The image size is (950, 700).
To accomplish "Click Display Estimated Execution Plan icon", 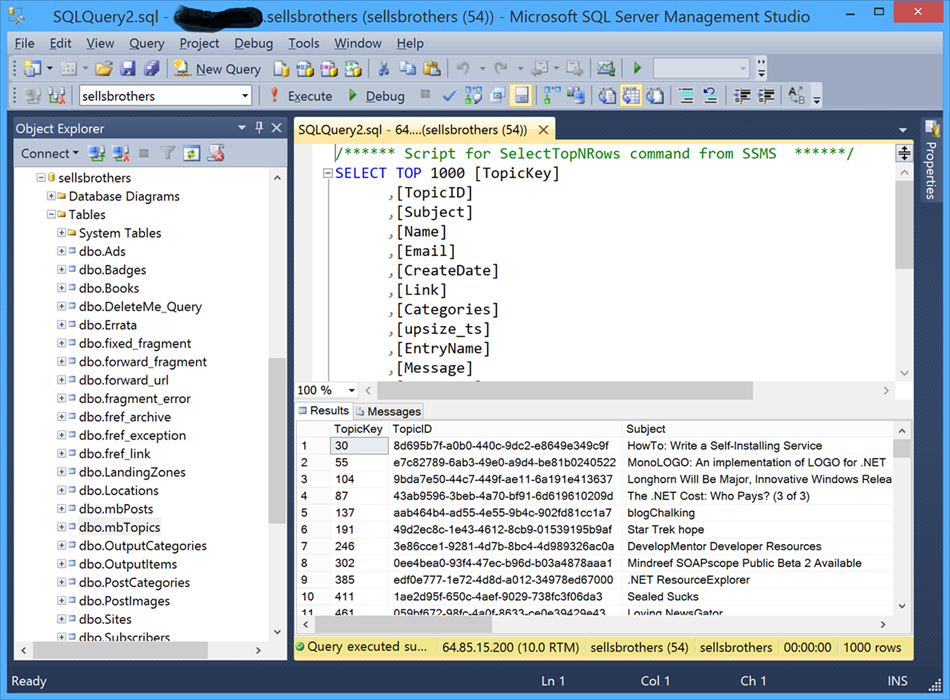I will (474, 96).
